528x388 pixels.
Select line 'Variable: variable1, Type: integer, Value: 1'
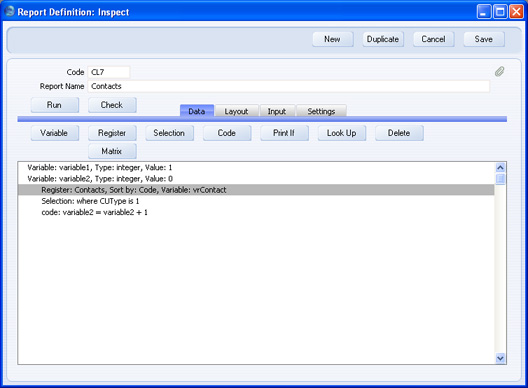256,168
